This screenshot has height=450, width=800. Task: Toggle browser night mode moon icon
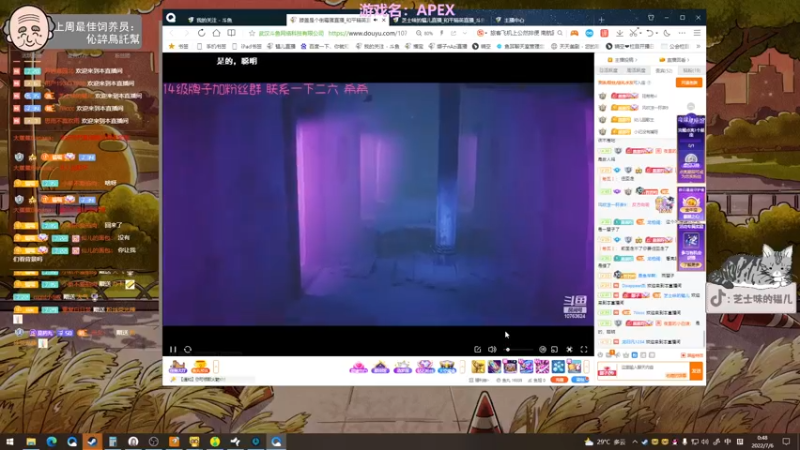pos(667,33)
